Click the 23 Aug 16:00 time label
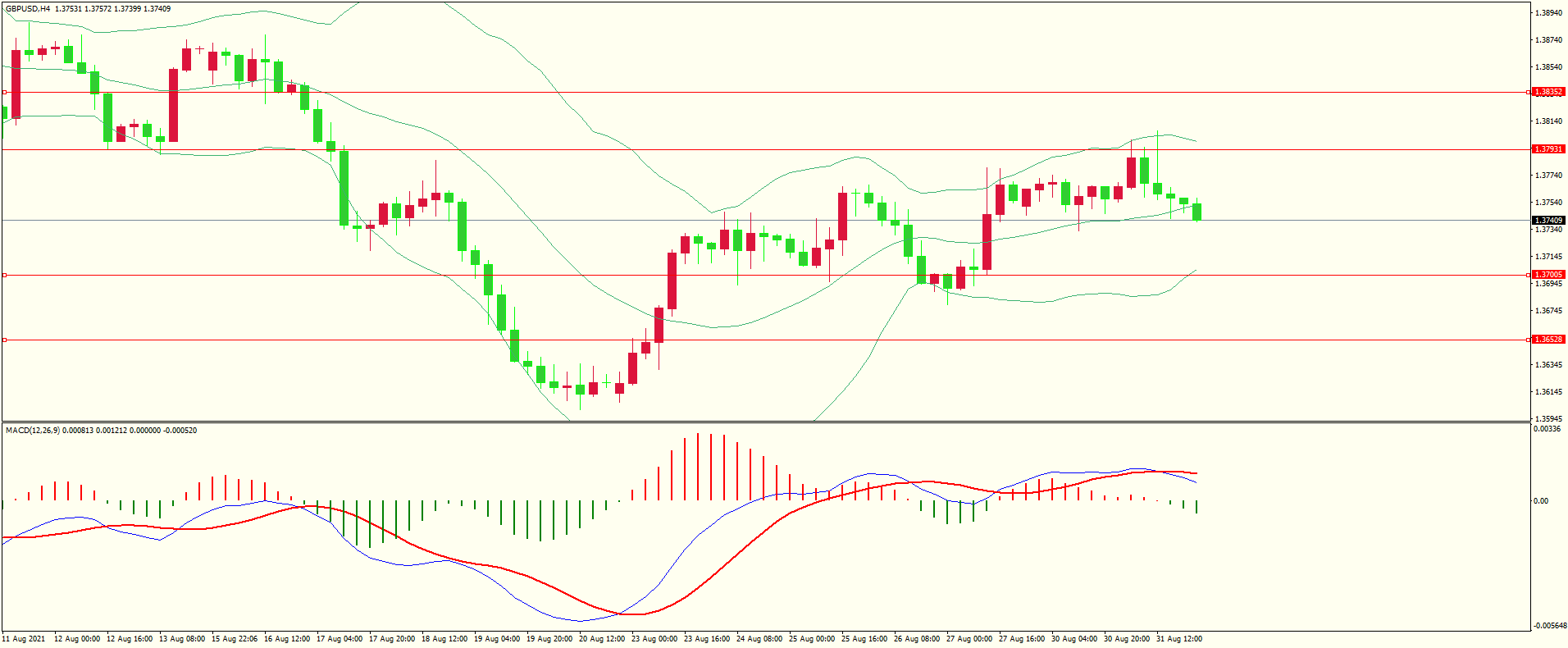The image size is (1568, 648). point(707,639)
